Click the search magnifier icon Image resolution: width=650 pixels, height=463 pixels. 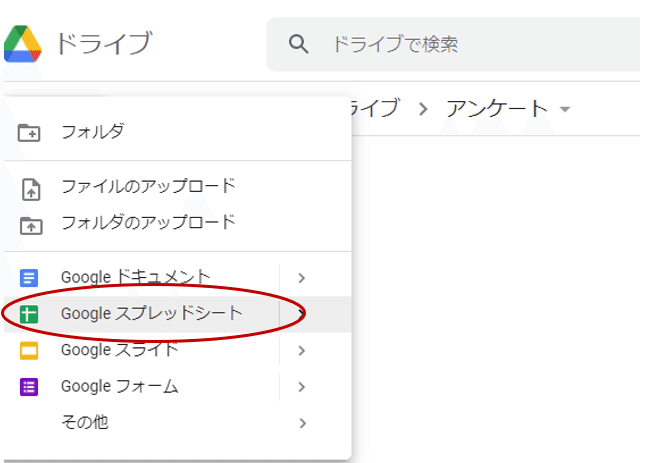[x=298, y=44]
